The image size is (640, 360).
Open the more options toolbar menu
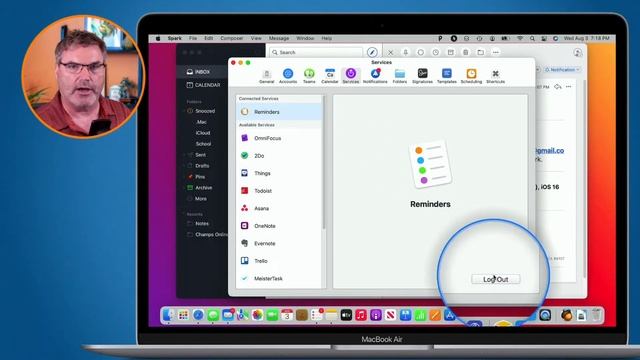(x=496, y=52)
